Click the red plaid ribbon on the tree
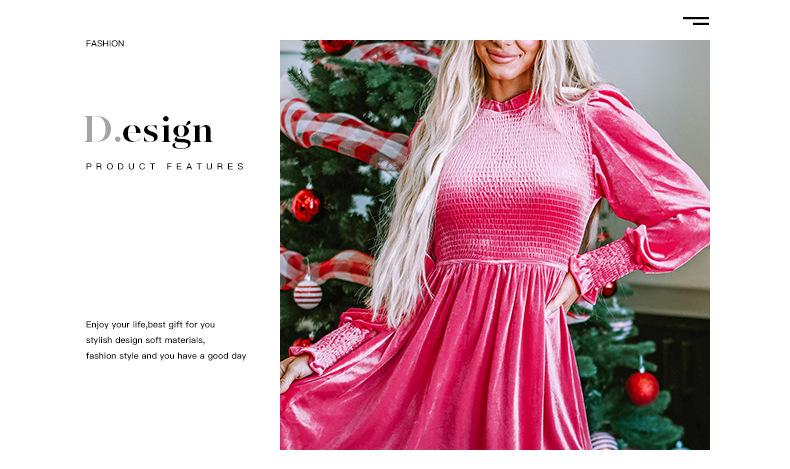Image resolution: width=790 pixels, height=469 pixels. pos(343,133)
